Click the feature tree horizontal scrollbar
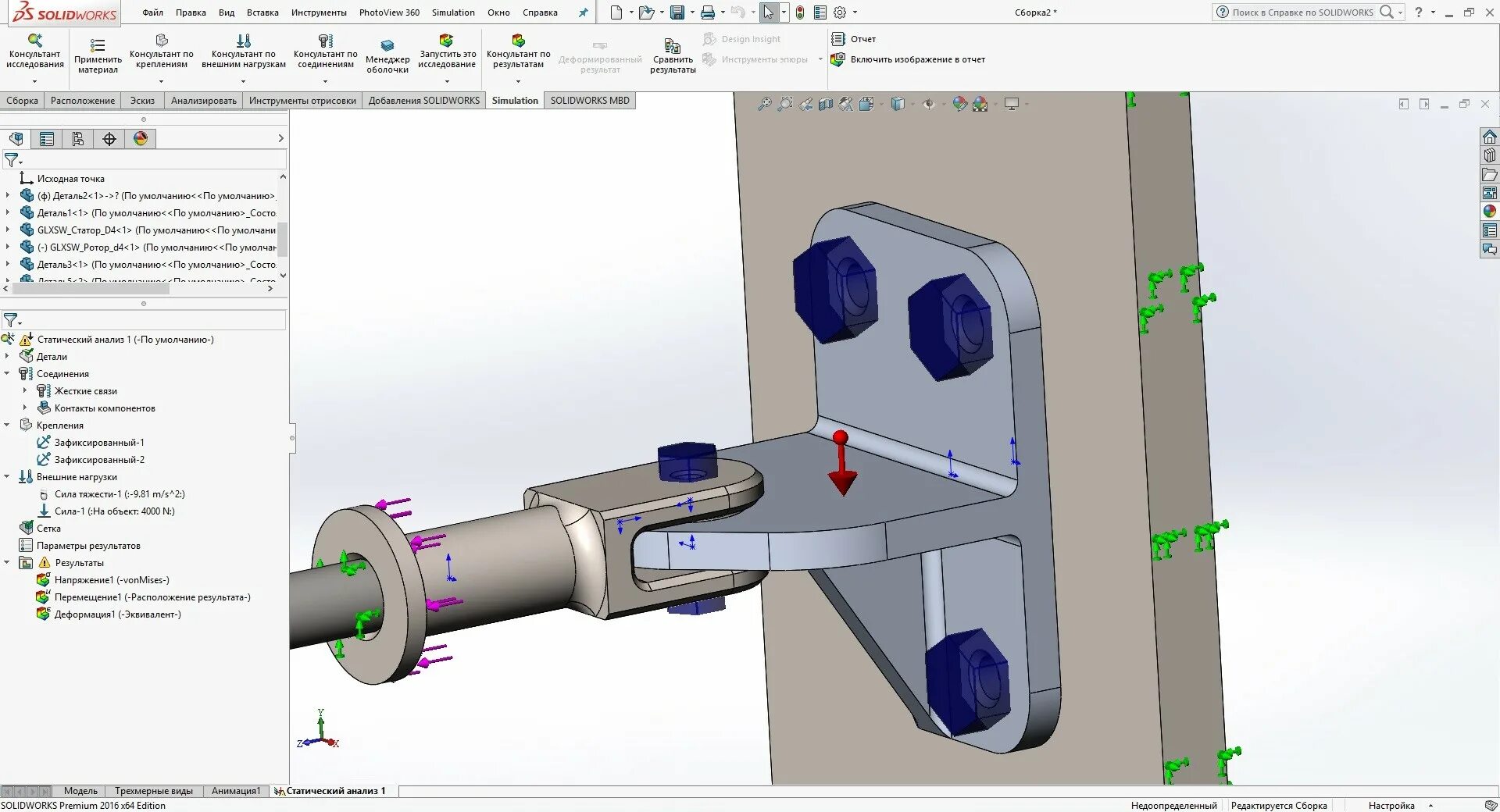The image size is (1500, 812). click(92, 288)
